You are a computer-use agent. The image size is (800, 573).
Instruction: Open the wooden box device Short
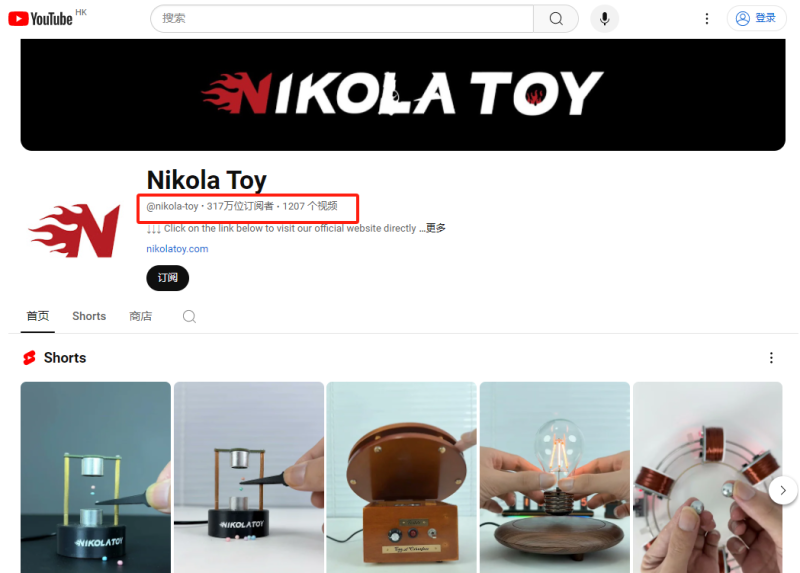[401, 477]
